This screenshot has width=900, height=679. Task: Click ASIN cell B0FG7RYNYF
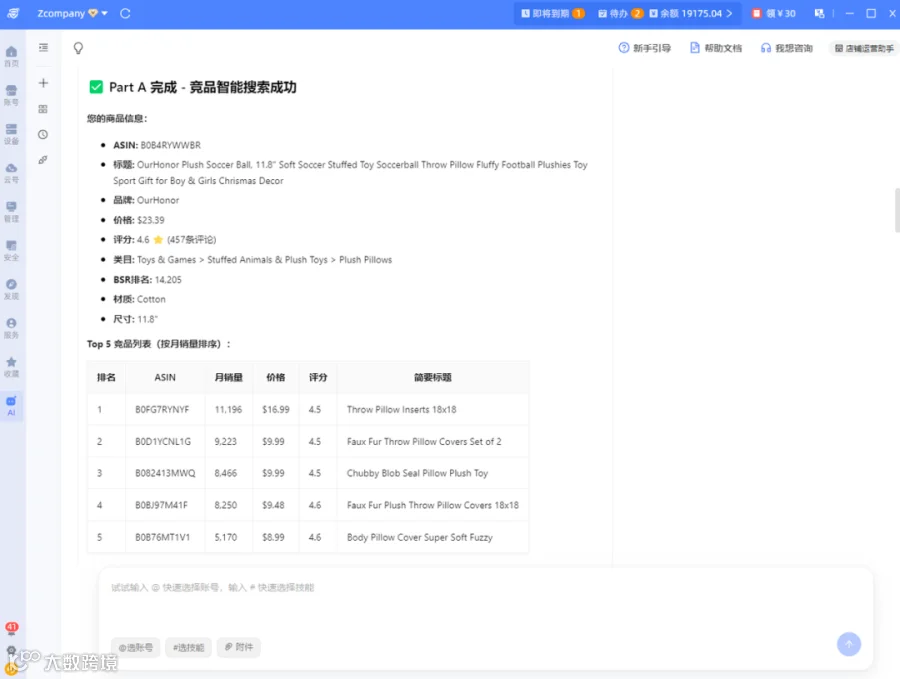pos(162,409)
